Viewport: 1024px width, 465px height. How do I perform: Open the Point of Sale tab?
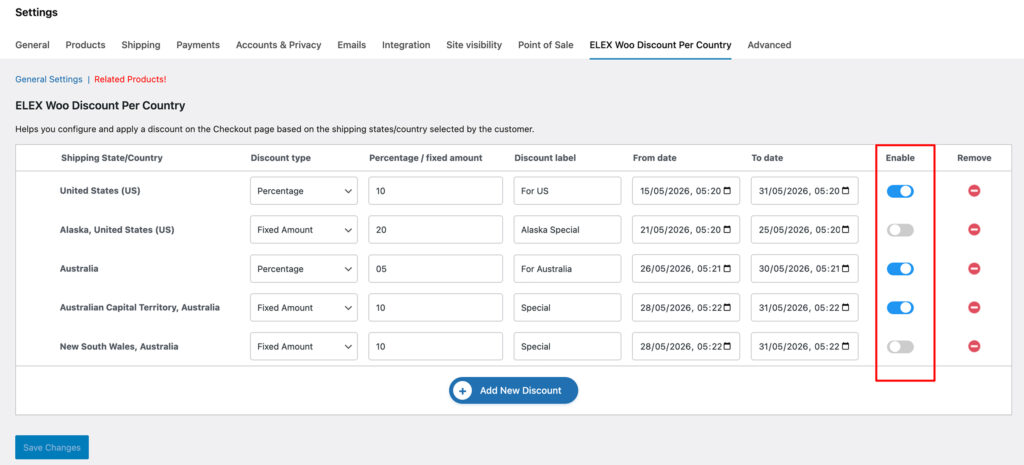(x=545, y=45)
